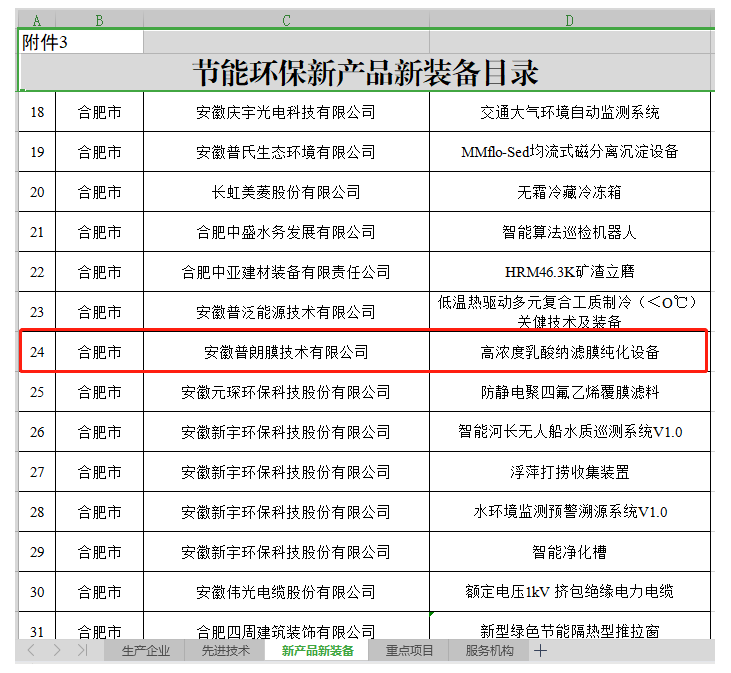Select 合肥市 cell in row 30

[x=99, y=592]
